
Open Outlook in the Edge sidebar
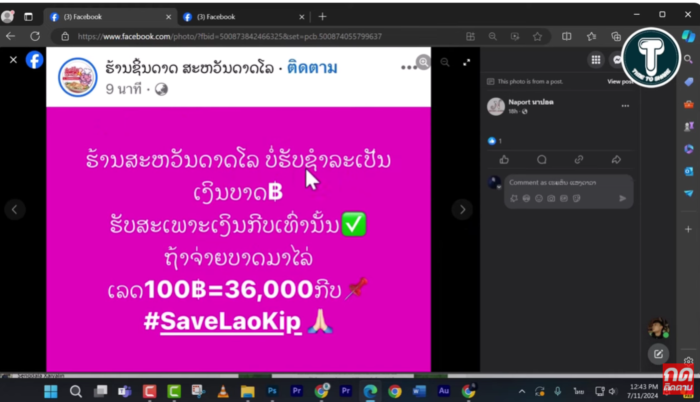point(688,172)
